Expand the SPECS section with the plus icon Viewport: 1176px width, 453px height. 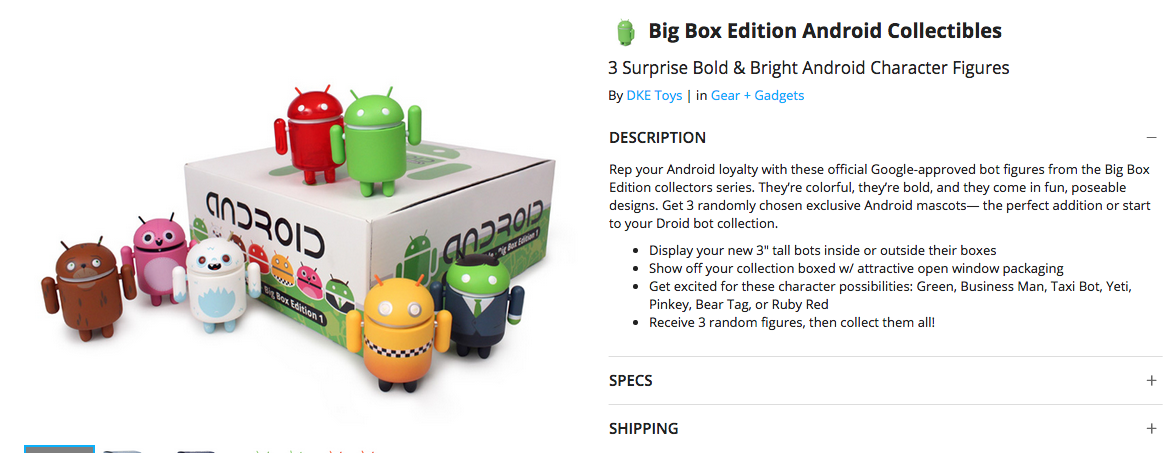[1151, 380]
